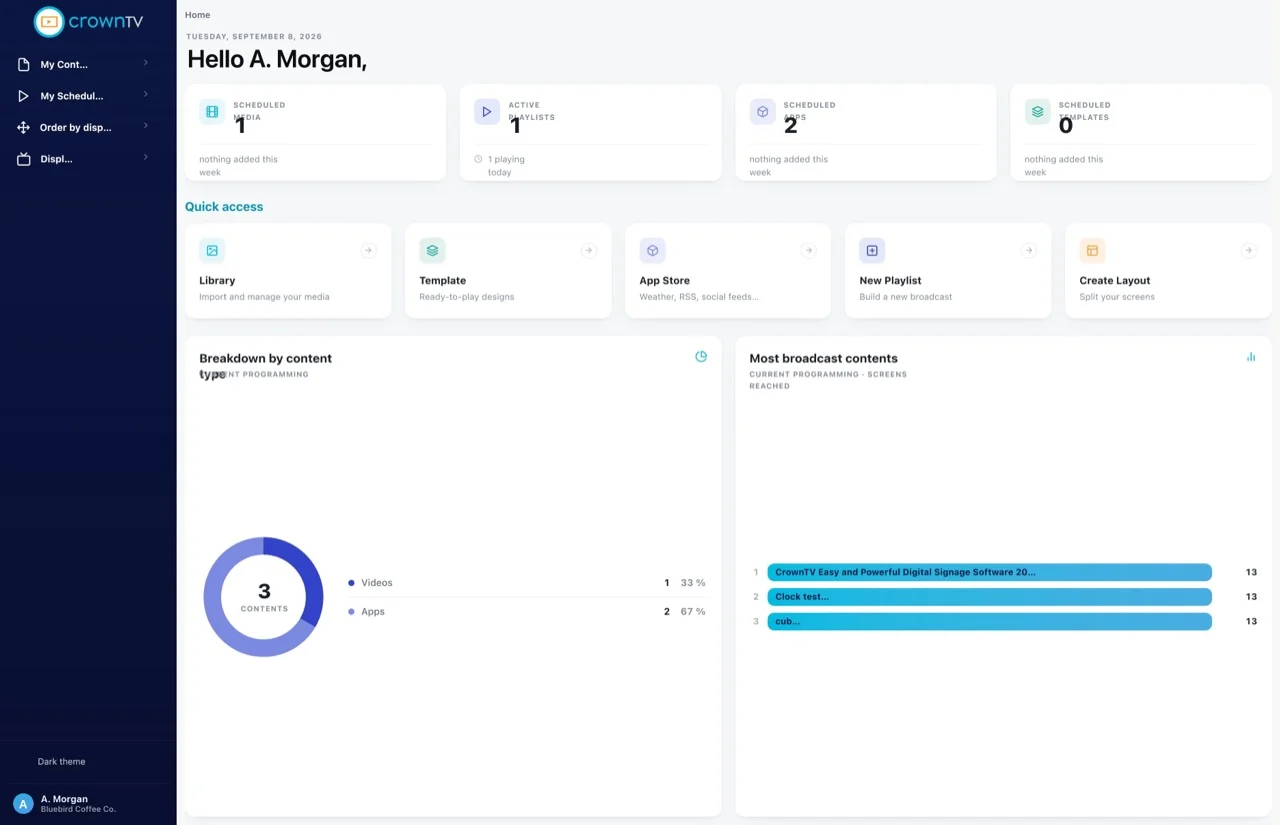1280x825 pixels.
Task: Click the New Playlist plus icon
Action: pos(872,250)
